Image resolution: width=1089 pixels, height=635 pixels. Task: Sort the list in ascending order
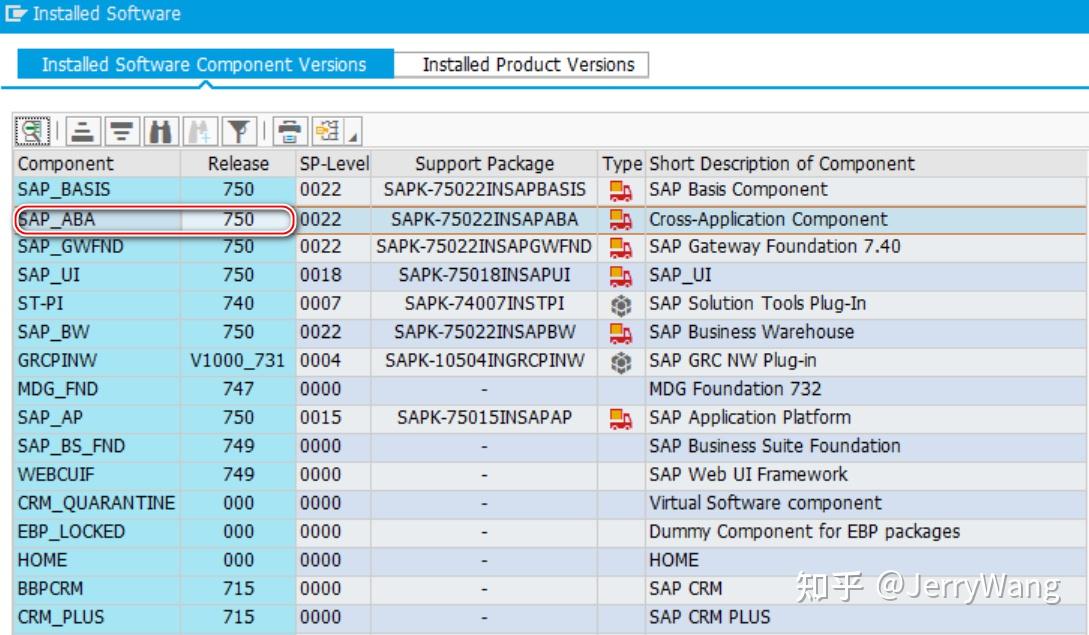(x=83, y=130)
